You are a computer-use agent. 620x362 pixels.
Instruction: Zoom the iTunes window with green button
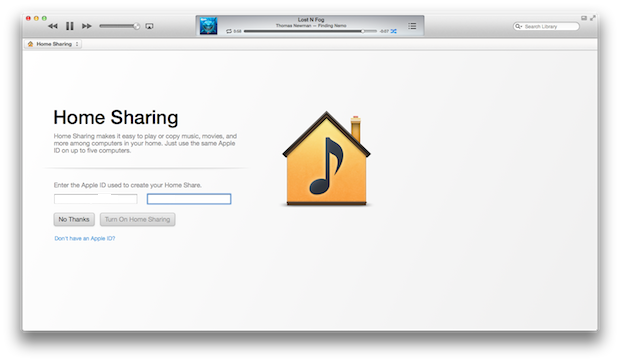tap(44, 18)
